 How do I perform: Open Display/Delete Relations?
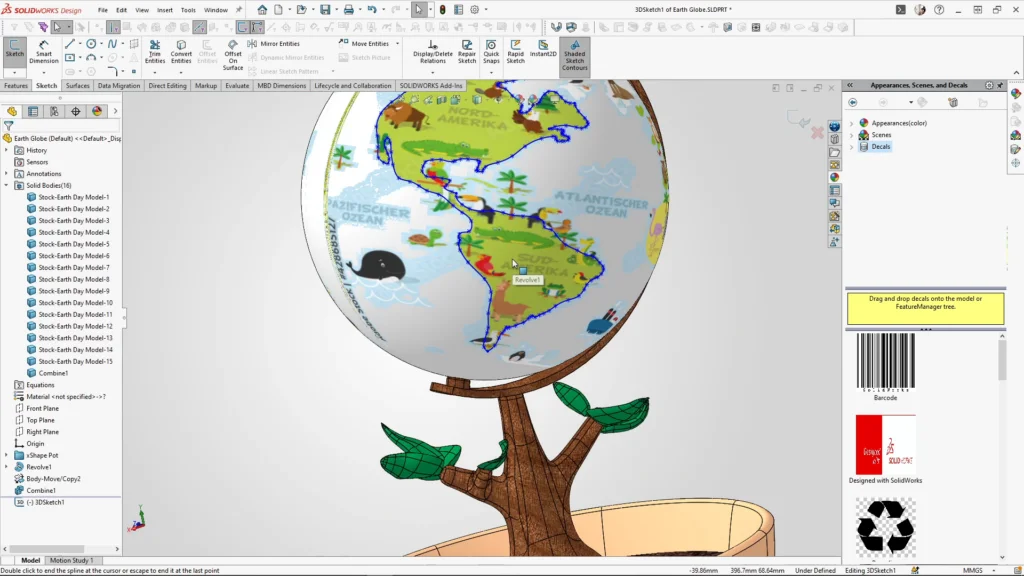pos(432,52)
